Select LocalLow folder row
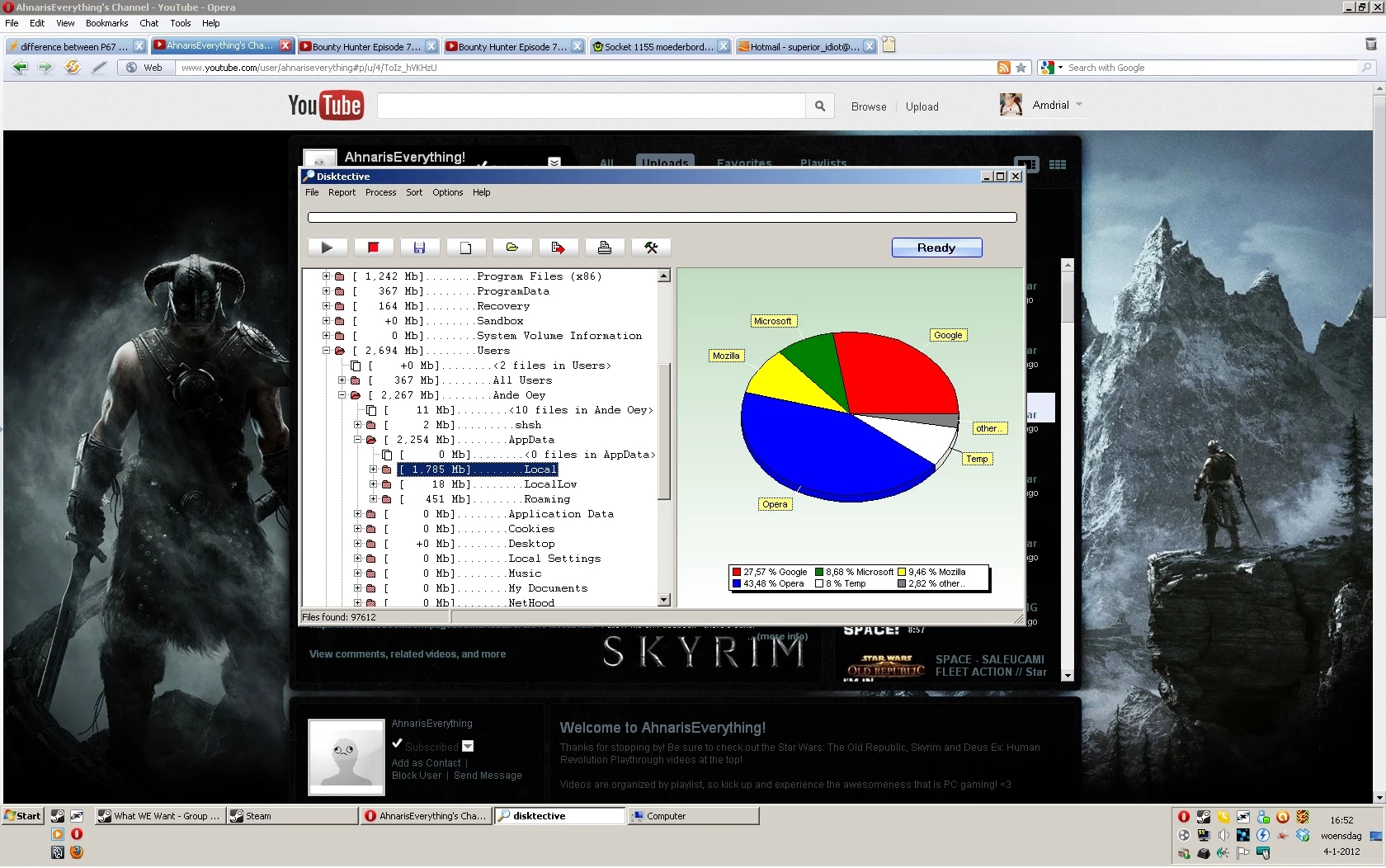 (x=488, y=484)
